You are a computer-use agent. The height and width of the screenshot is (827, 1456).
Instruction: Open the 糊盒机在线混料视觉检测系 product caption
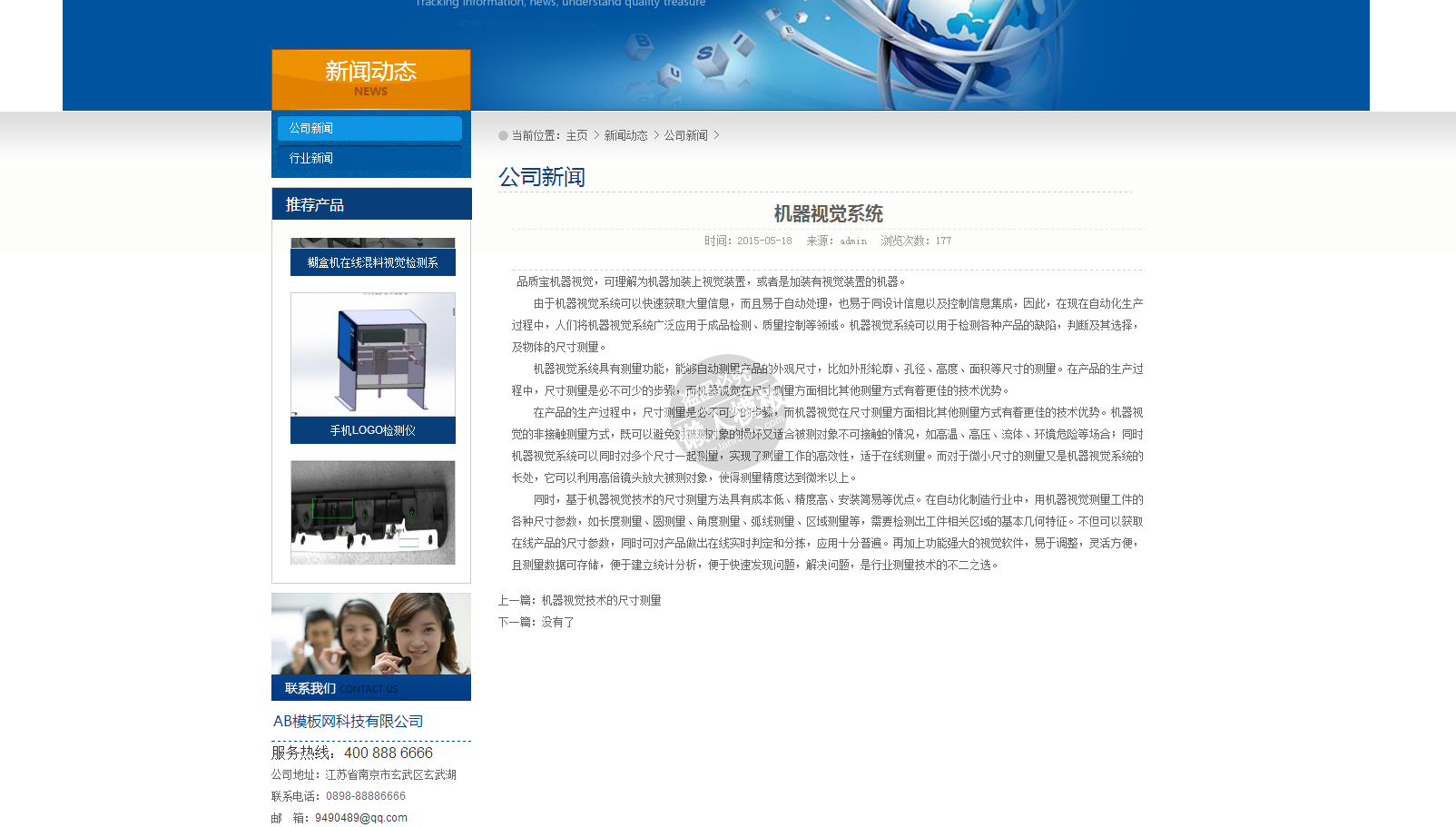pos(372,262)
